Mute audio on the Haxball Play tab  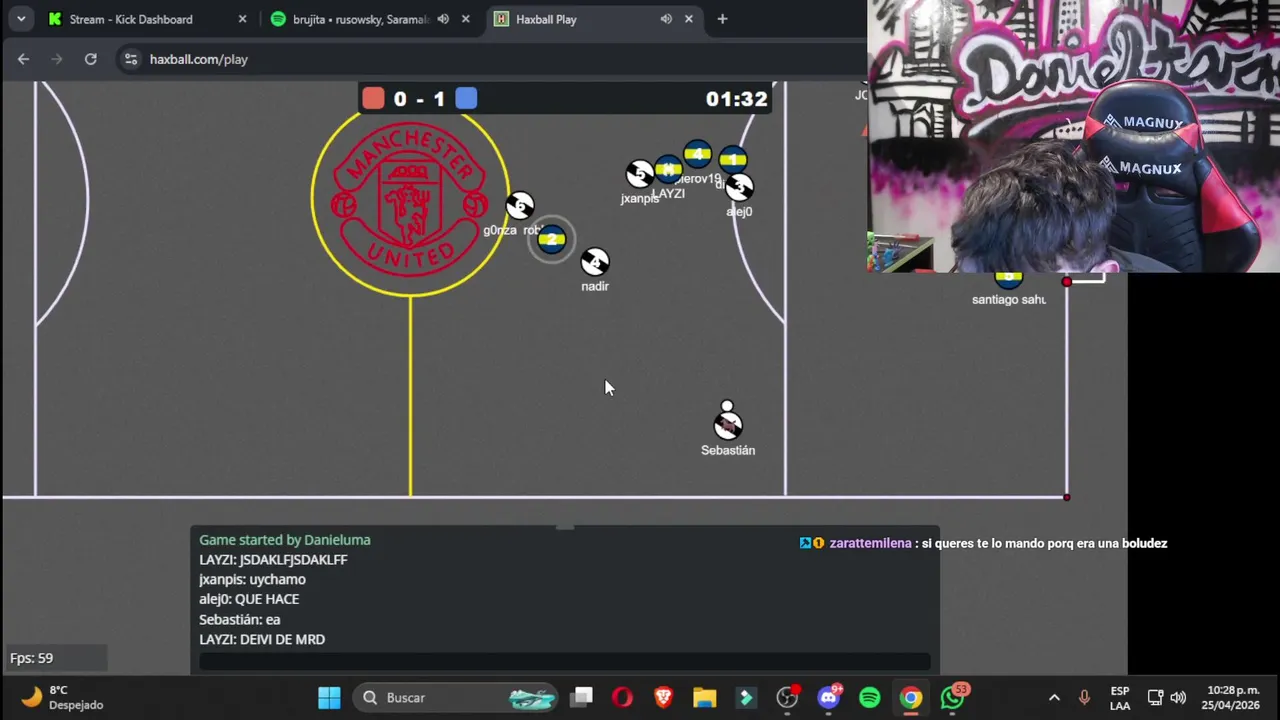[666, 19]
